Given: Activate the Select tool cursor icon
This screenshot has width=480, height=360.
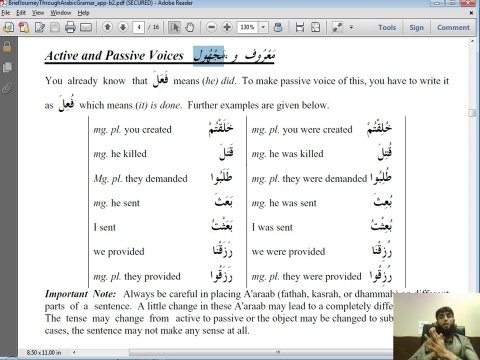Looking at the screenshot, I should tap(174, 27).
